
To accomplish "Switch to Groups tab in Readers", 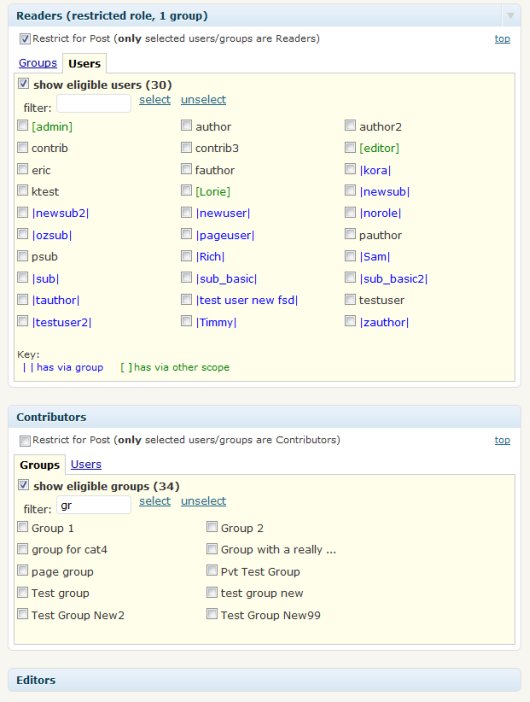I will click(x=38, y=63).
